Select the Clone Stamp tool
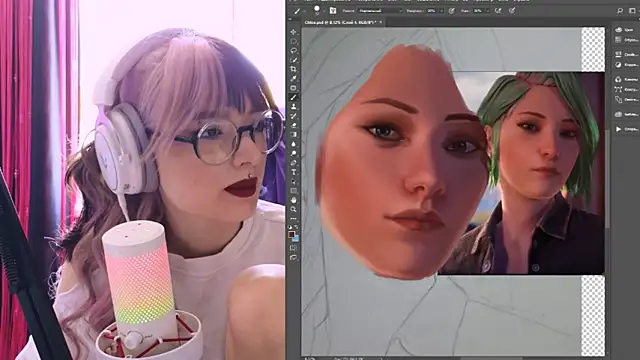The height and width of the screenshot is (360, 640). click(x=293, y=107)
